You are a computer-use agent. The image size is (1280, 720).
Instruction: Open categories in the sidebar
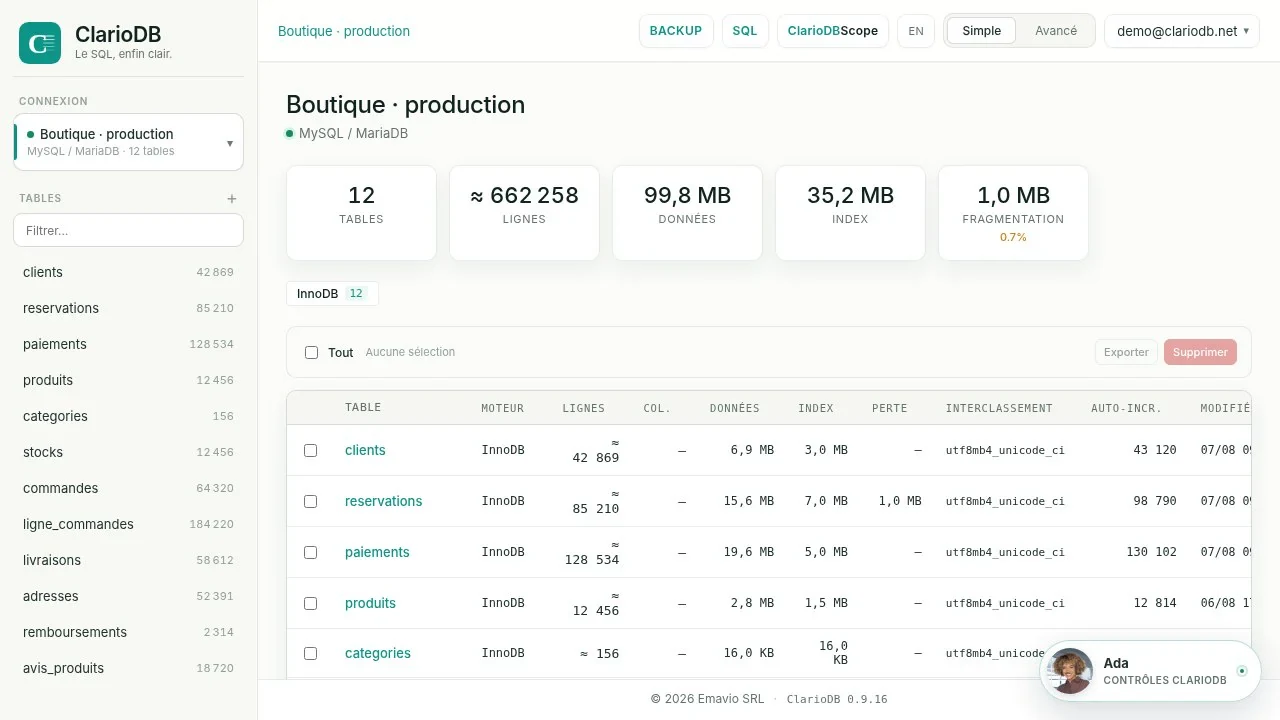click(128, 416)
